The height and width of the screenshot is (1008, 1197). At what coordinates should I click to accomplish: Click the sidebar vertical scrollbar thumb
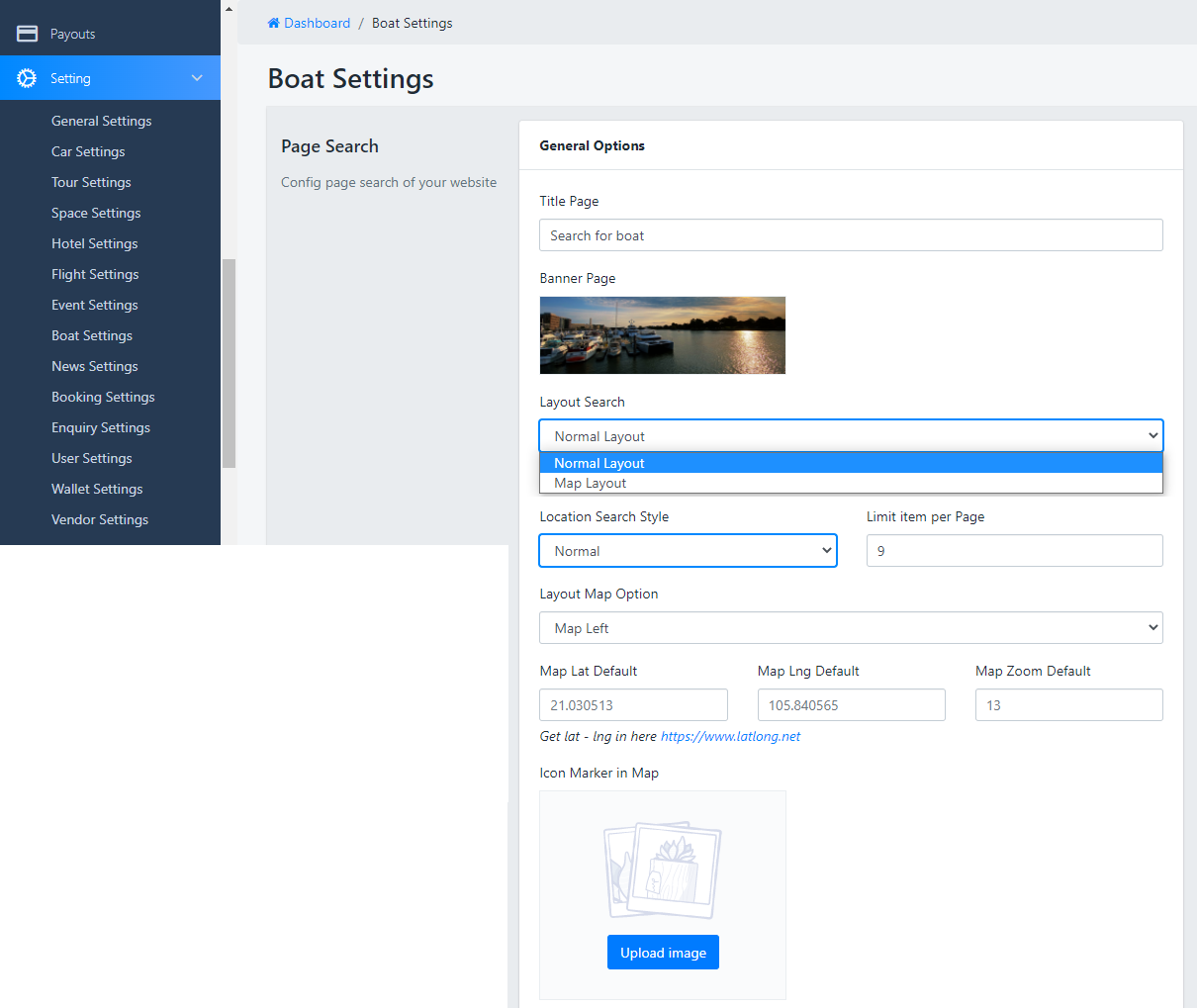[x=229, y=363]
